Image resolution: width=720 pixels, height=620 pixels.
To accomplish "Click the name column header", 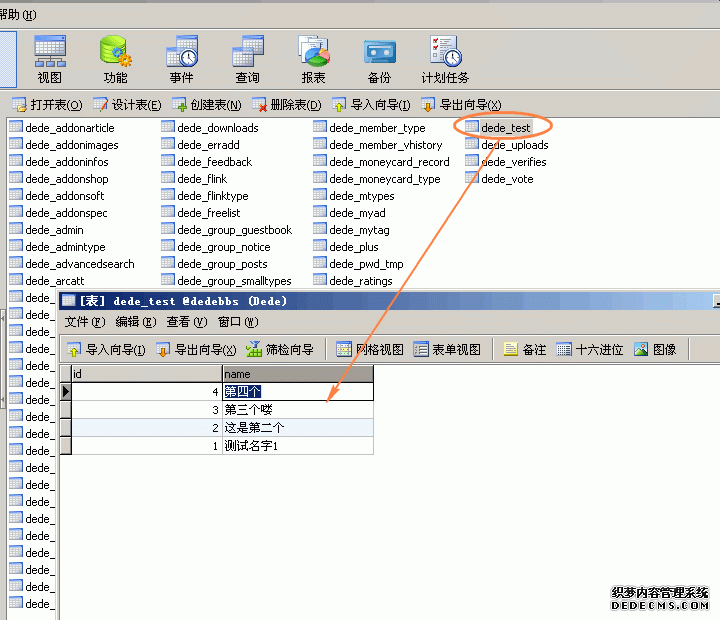I will 298,374.
